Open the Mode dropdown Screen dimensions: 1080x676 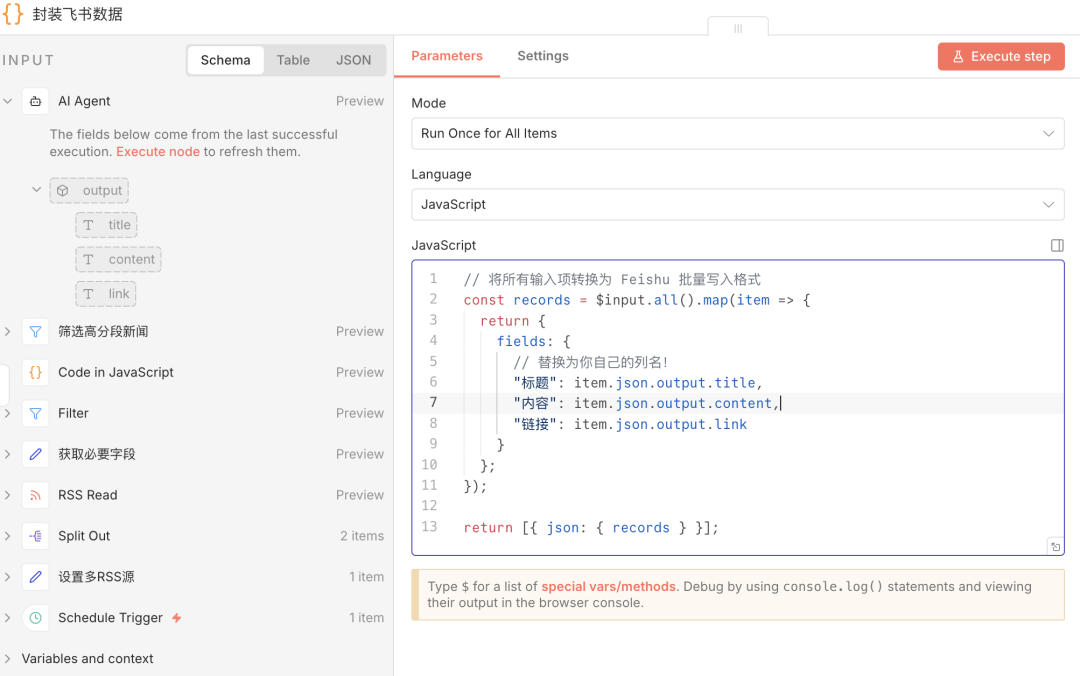click(737, 133)
